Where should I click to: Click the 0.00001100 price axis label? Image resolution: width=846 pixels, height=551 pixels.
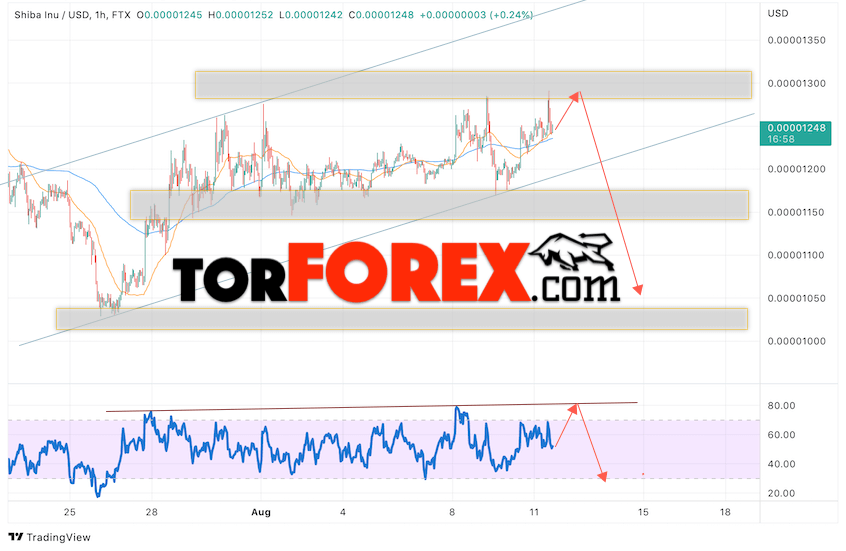pos(796,255)
